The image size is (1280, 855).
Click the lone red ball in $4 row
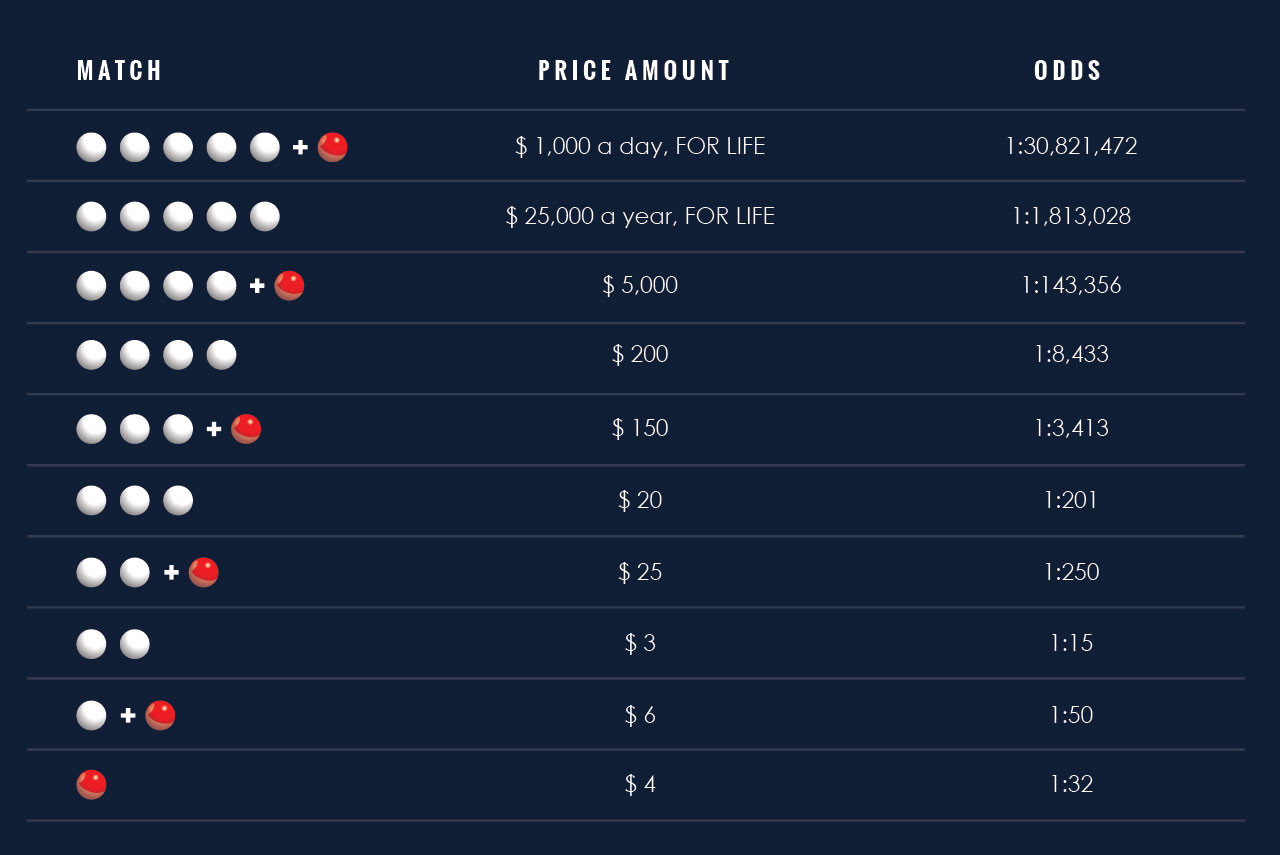point(91,784)
